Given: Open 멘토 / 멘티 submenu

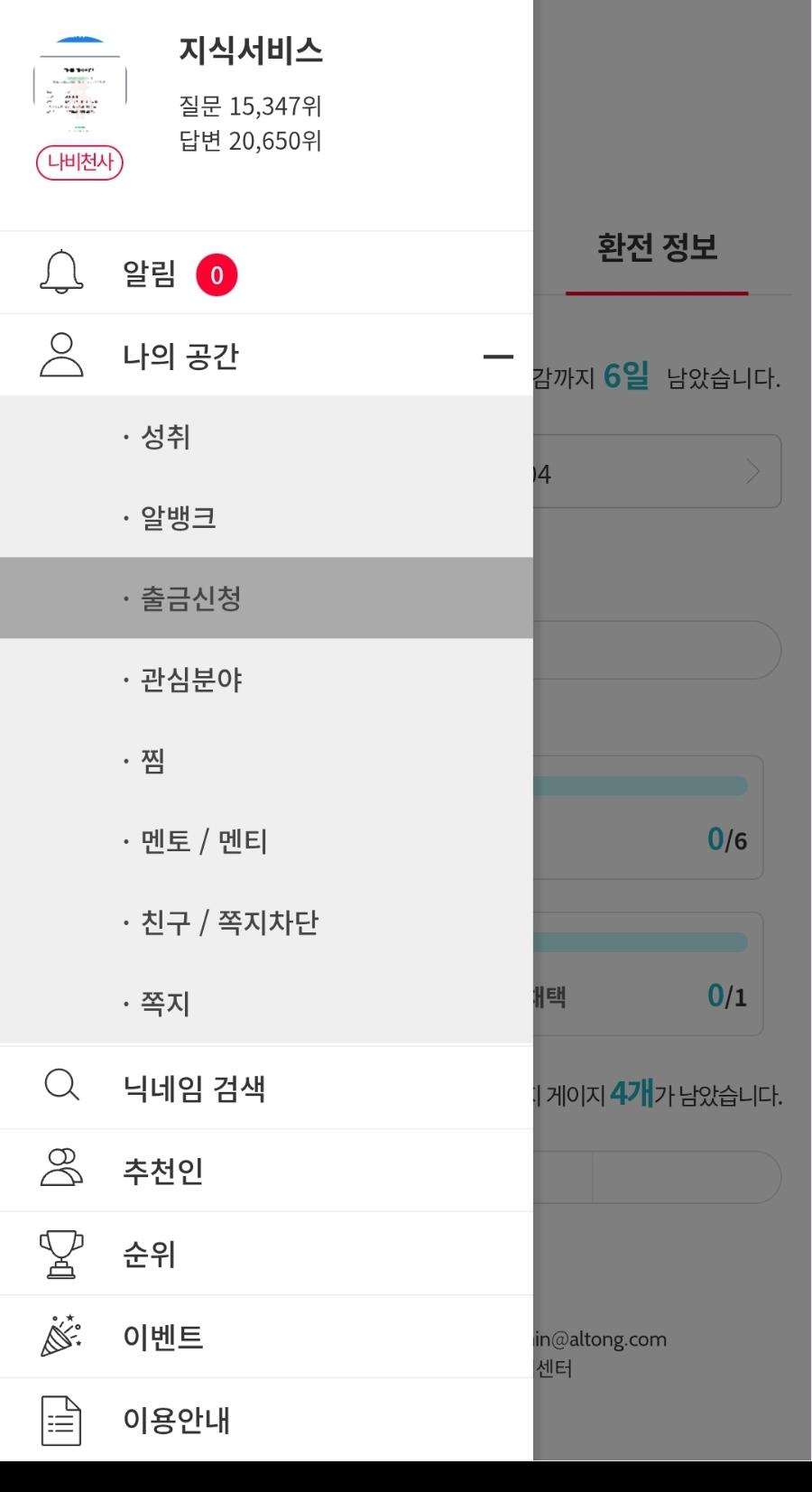Looking at the screenshot, I should [x=204, y=841].
